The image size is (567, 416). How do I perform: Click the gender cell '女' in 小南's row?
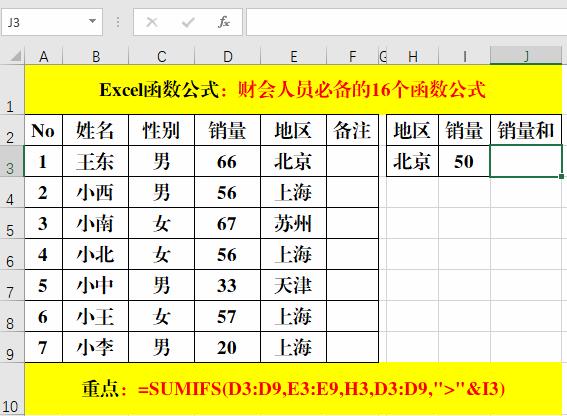(x=161, y=224)
